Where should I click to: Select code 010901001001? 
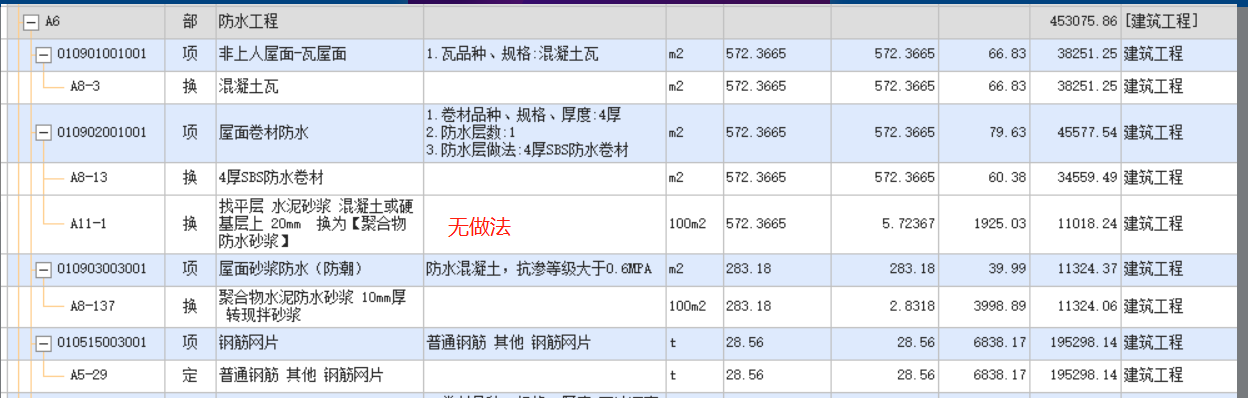102,54
